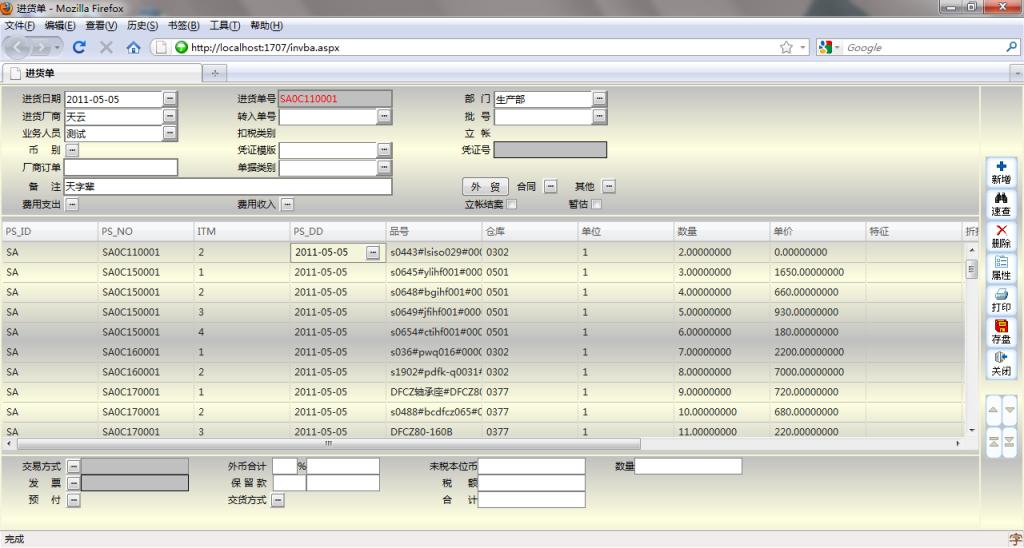Viewport: 1024px width, 548px height.
Task: Click the 仓库 column header
Action: pos(530,231)
